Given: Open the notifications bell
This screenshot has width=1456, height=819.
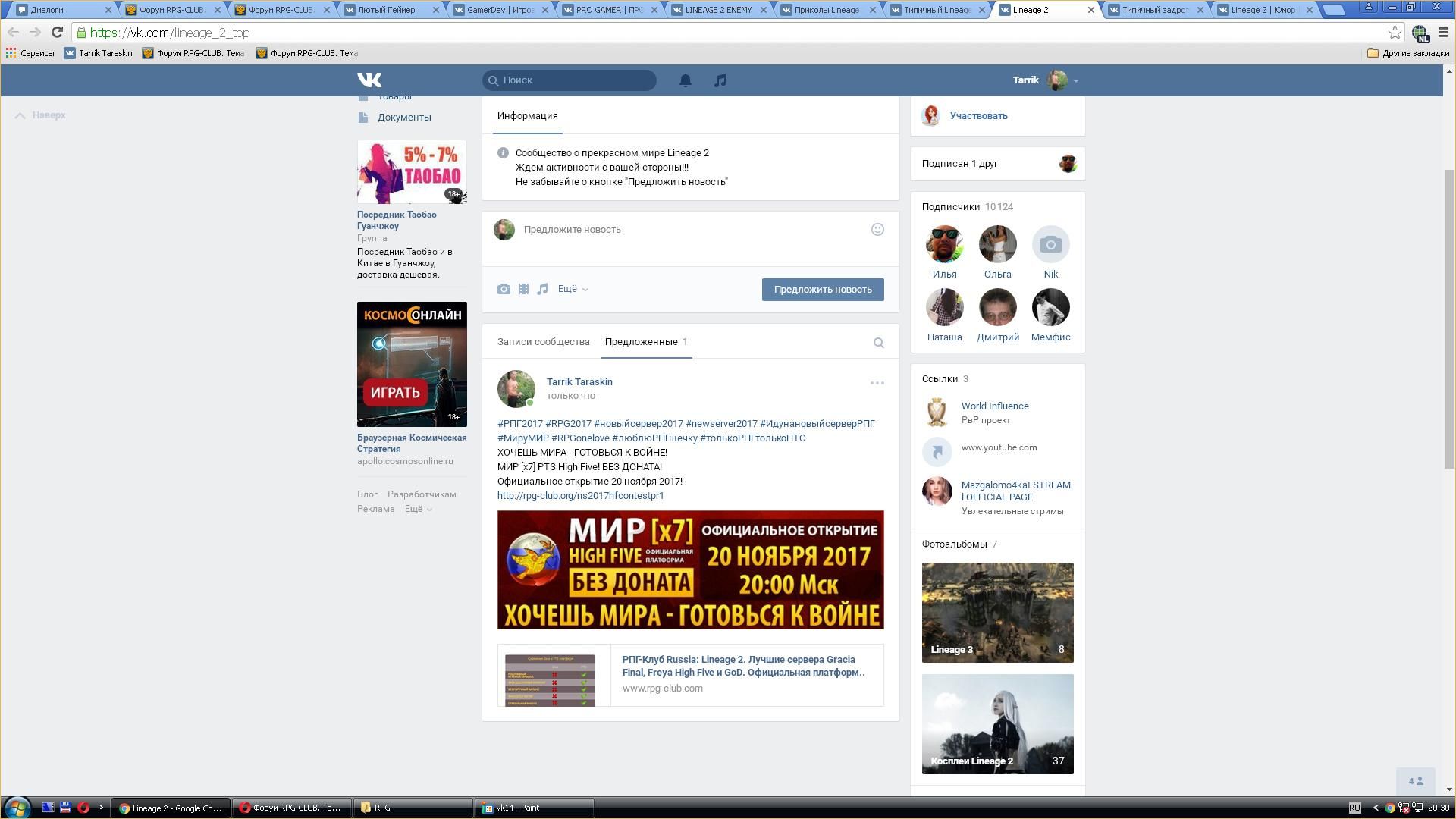Looking at the screenshot, I should pyautogui.click(x=685, y=80).
